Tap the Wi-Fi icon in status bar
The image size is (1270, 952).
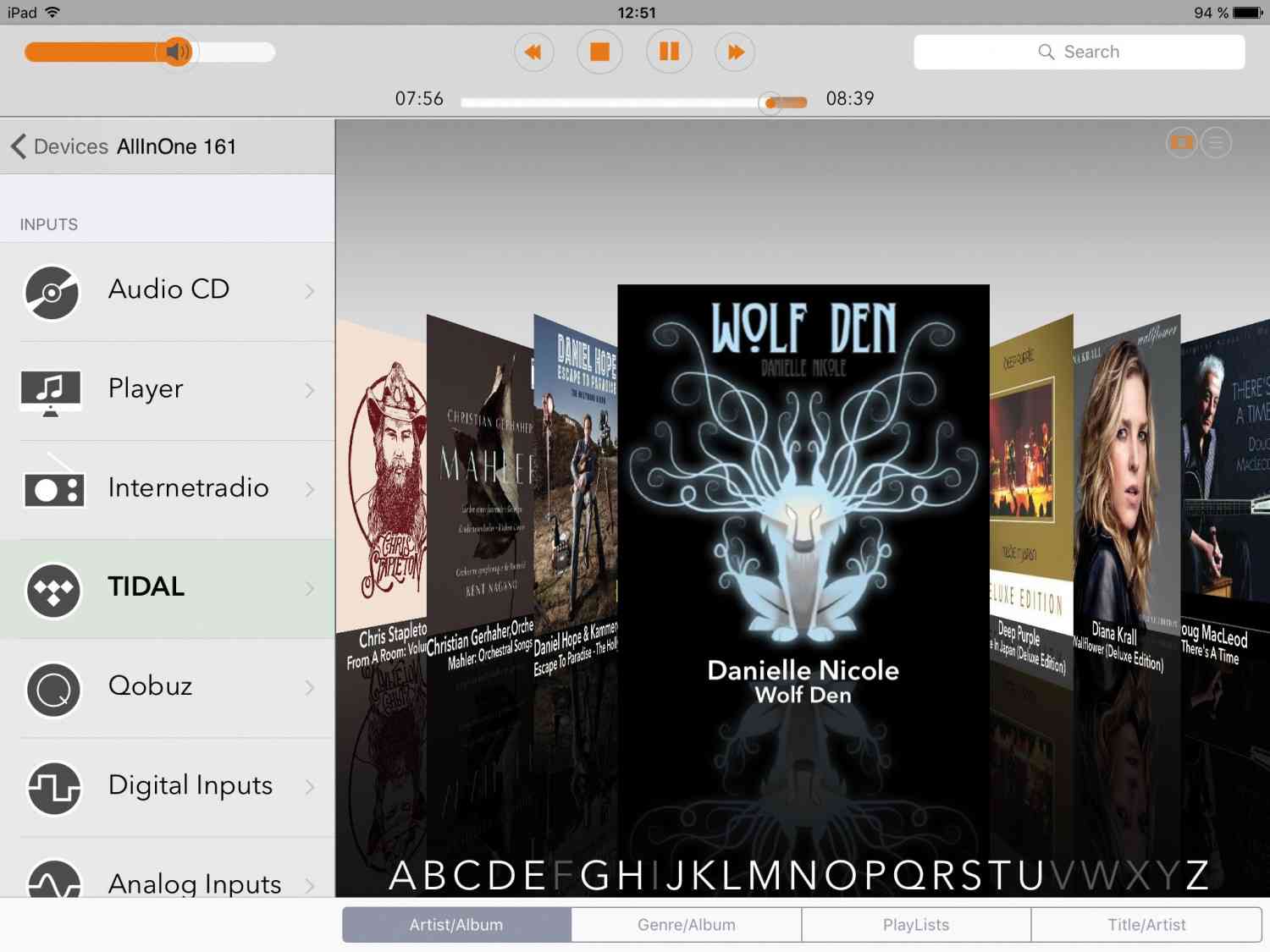click(52, 12)
